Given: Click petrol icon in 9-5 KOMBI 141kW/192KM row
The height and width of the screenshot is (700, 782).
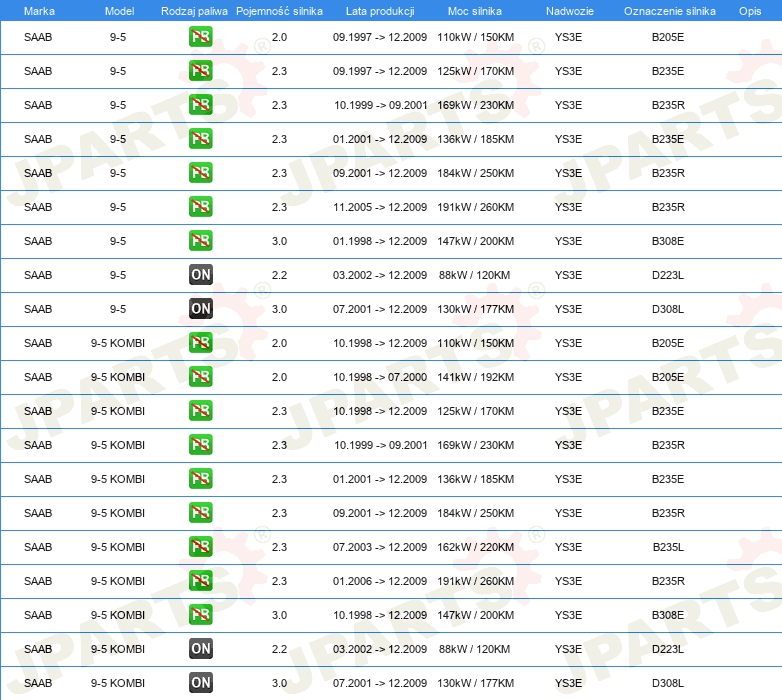Looking at the screenshot, I should (200, 376).
